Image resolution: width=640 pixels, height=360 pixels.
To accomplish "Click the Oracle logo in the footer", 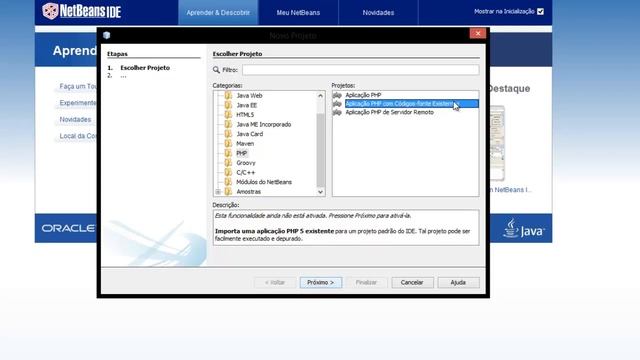I will (x=68, y=228).
